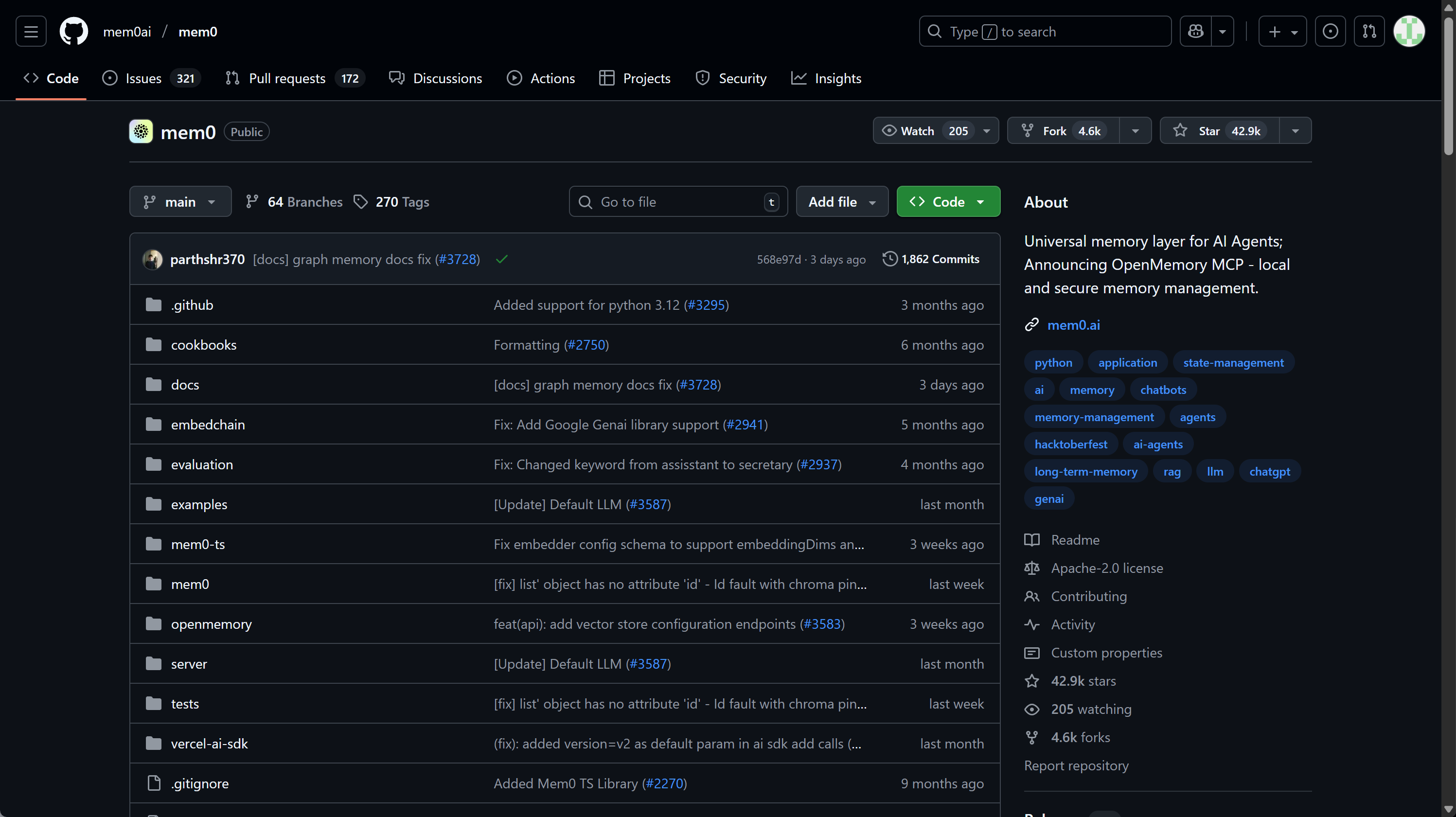The image size is (1456, 817).
Task: Focus the Go to file input
Action: tap(678, 201)
